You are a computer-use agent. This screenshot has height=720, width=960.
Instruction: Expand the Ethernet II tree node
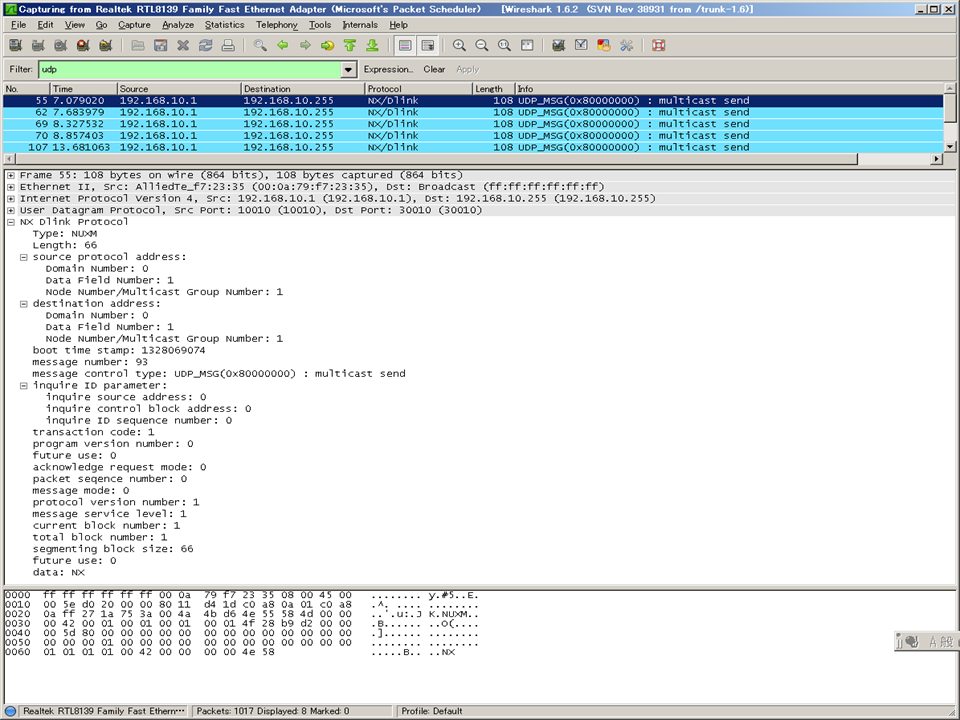point(11,187)
